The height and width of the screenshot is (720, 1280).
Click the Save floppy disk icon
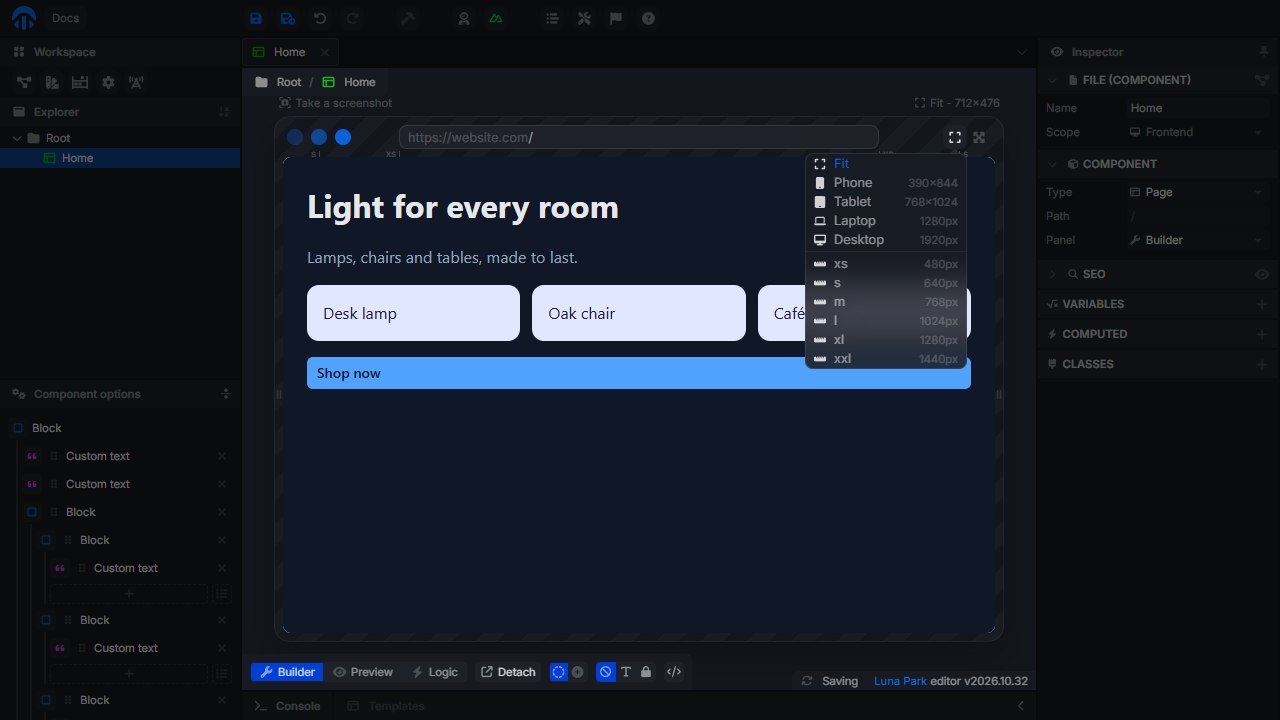[256, 18]
